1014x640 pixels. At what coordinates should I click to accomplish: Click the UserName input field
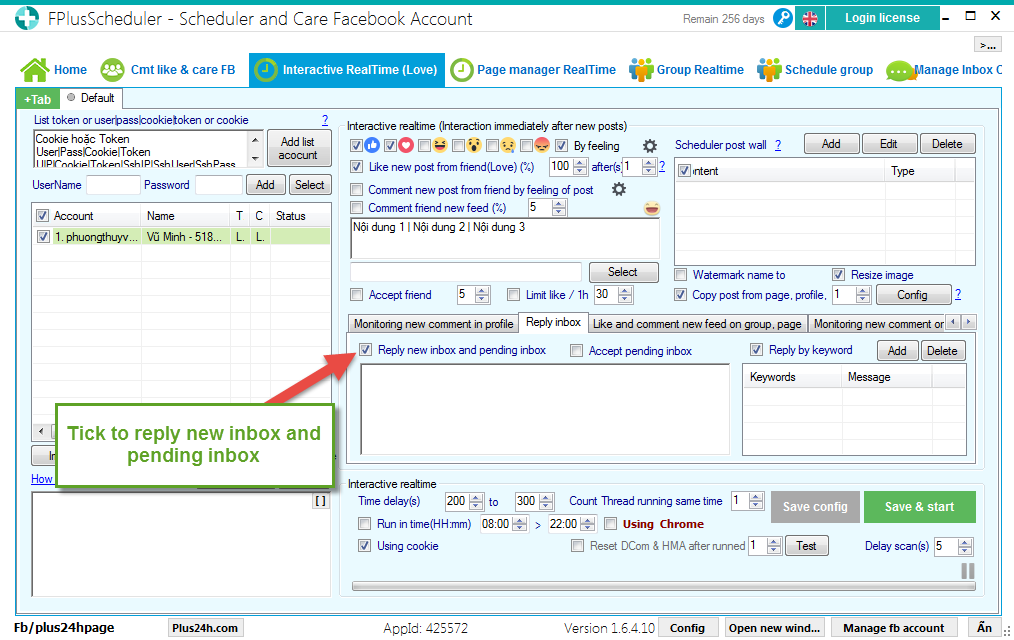tap(113, 185)
